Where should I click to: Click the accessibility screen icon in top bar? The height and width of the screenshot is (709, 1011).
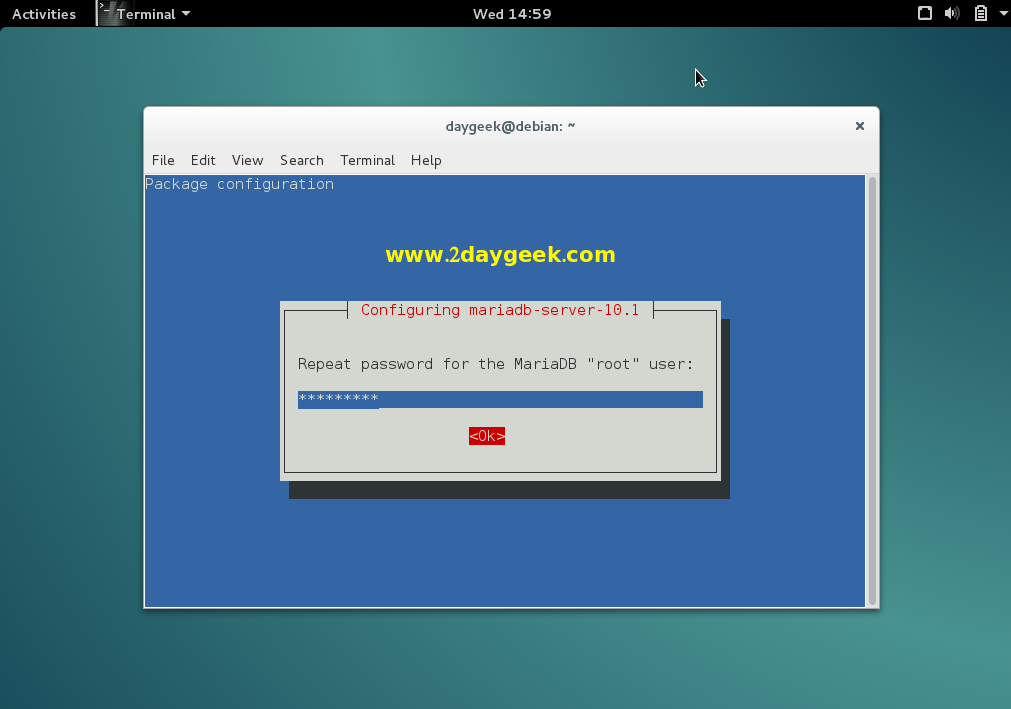click(x=925, y=14)
